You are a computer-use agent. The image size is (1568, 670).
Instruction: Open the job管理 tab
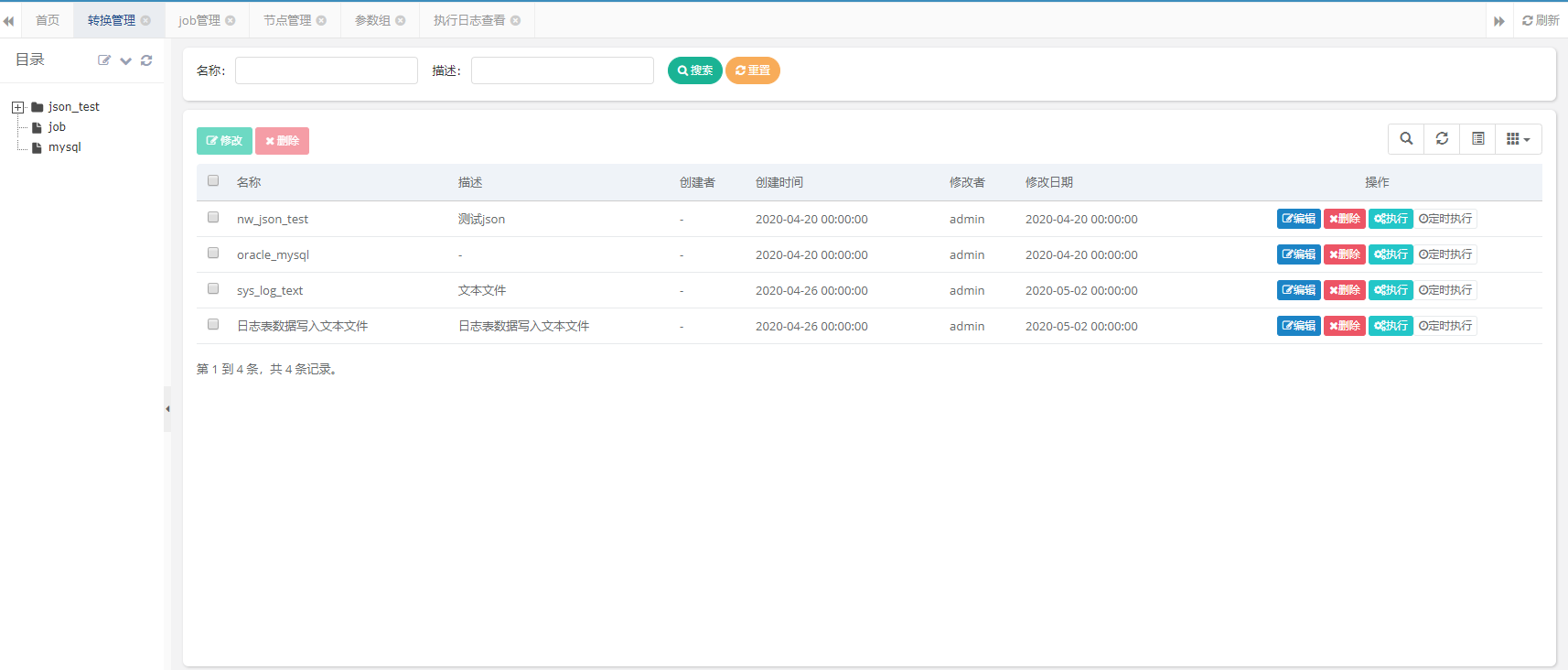pyautogui.click(x=199, y=20)
